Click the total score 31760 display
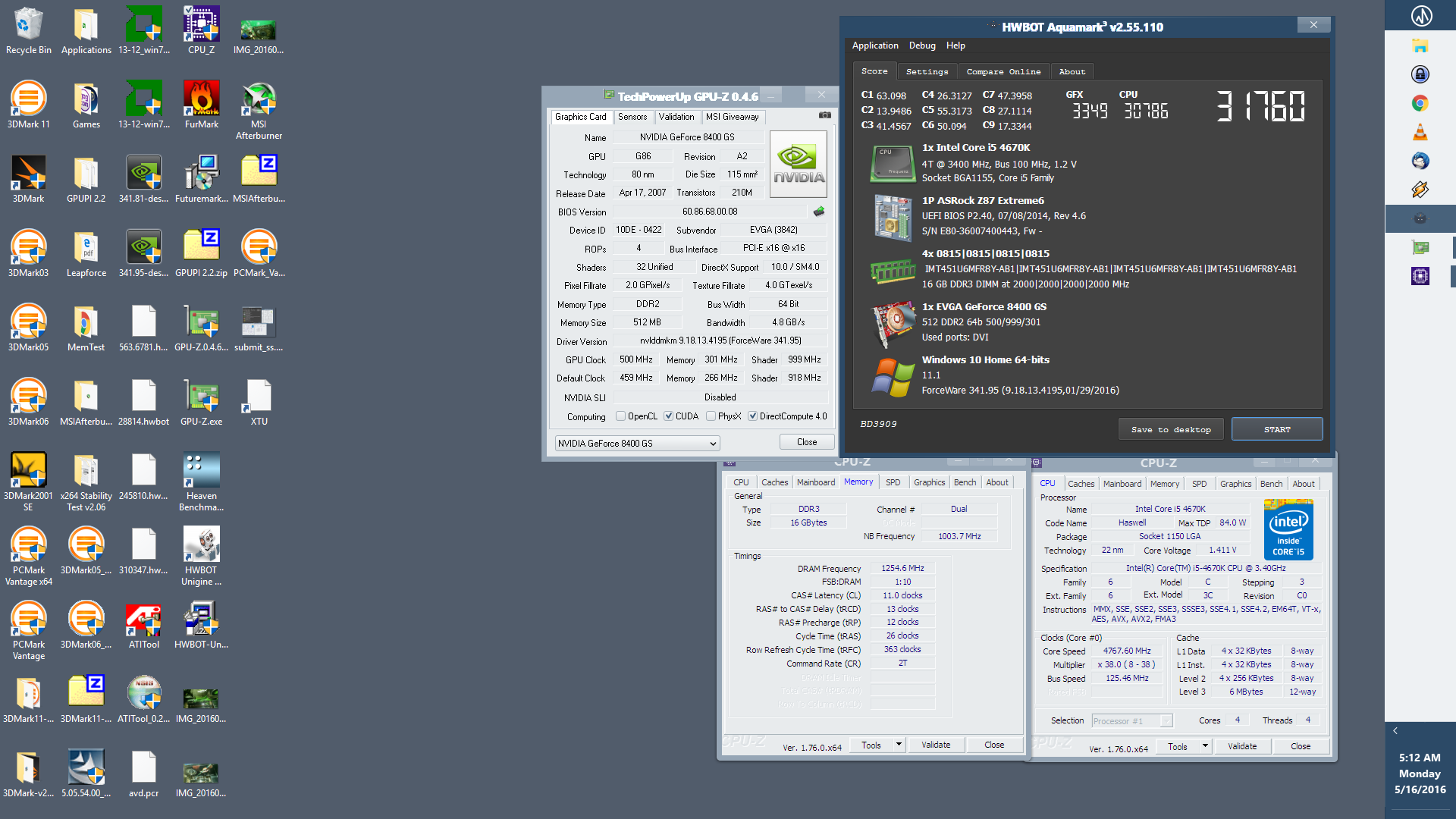The width and height of the screenshot is (1456, 819). pos(1260,106)
